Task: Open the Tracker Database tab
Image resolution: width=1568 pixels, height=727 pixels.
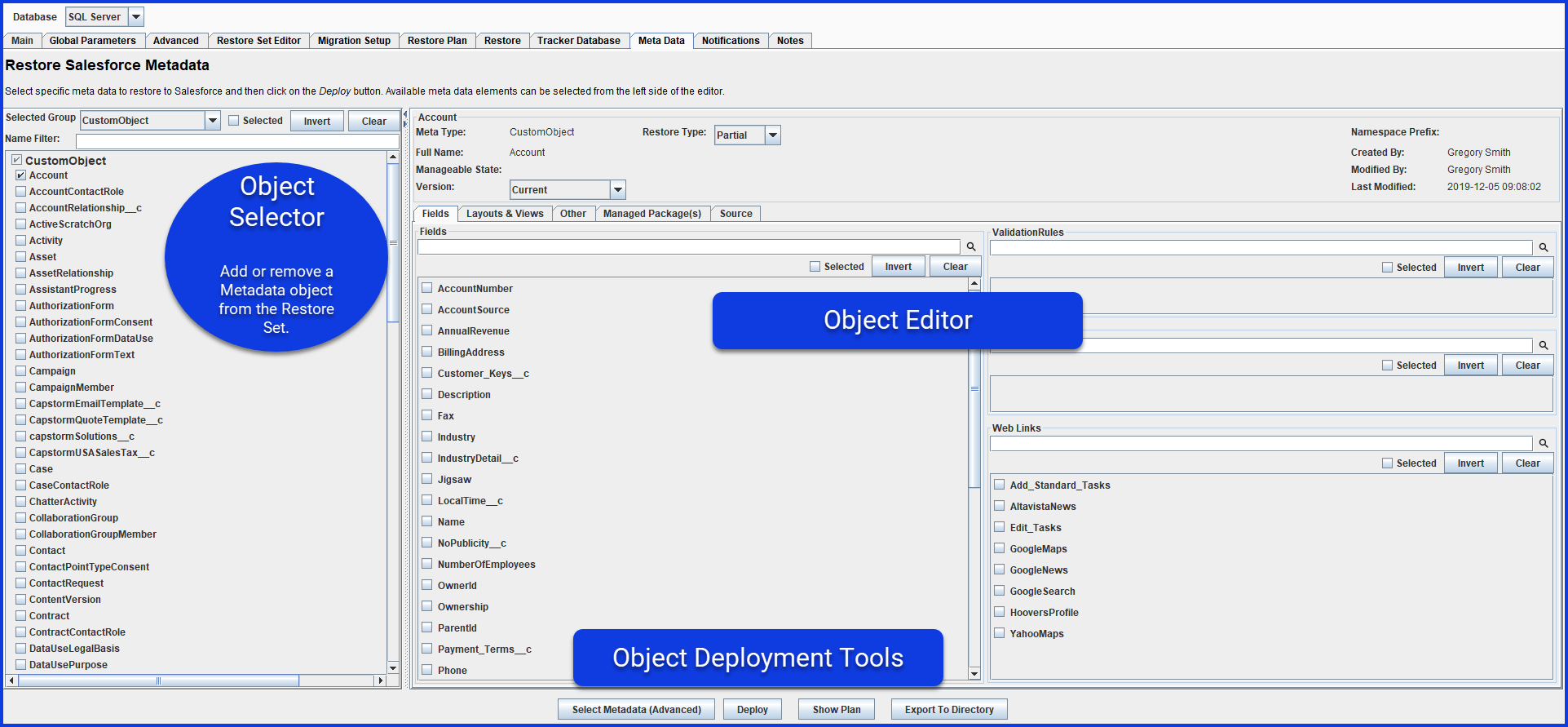Action: coord(579,41)
